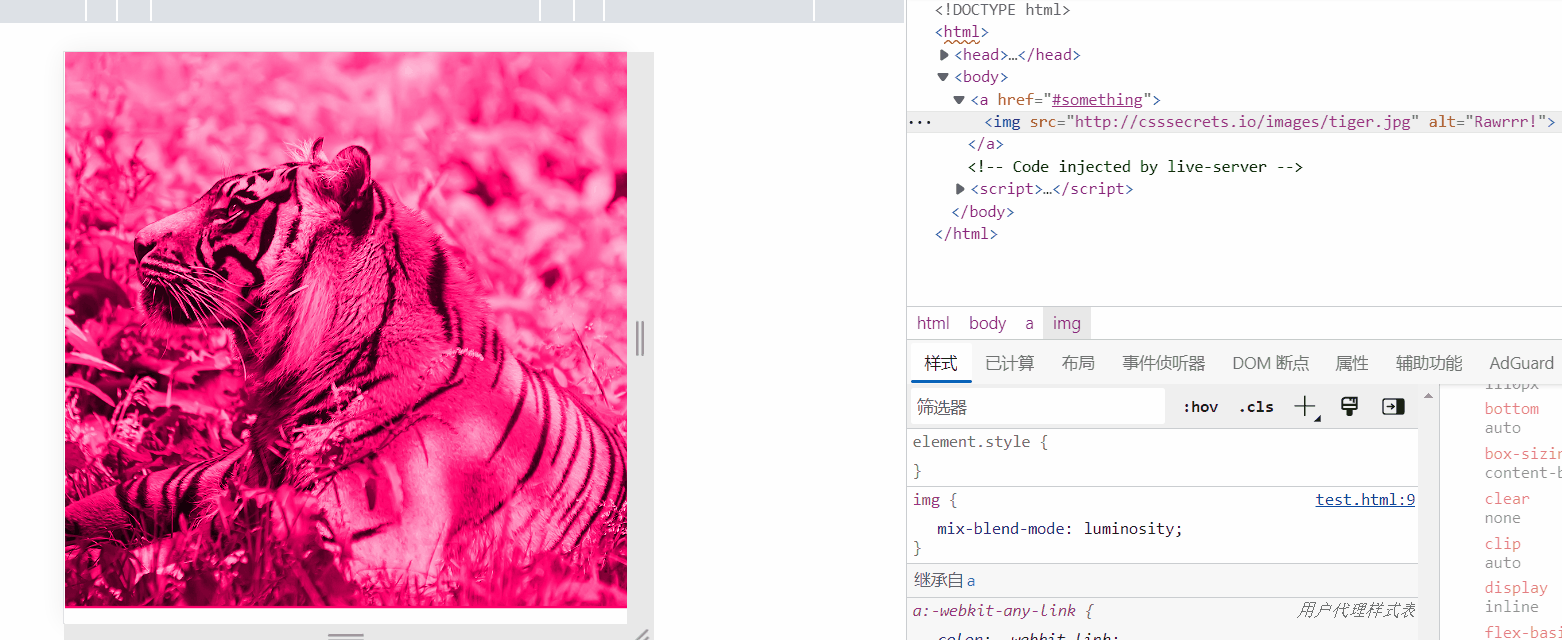Collapse the a href element node

959,100
